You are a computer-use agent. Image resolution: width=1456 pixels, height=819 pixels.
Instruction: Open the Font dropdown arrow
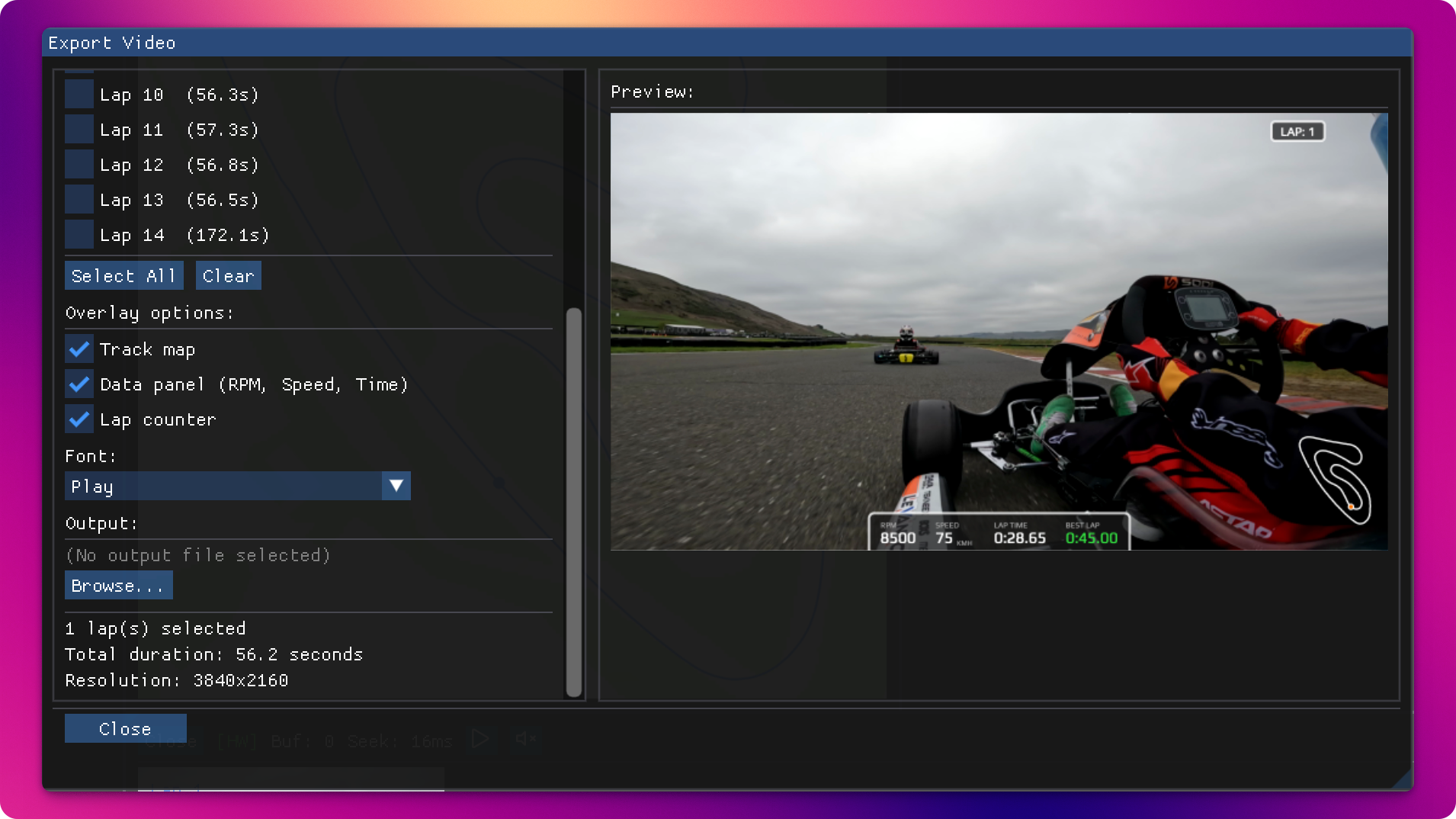point(396,486)
